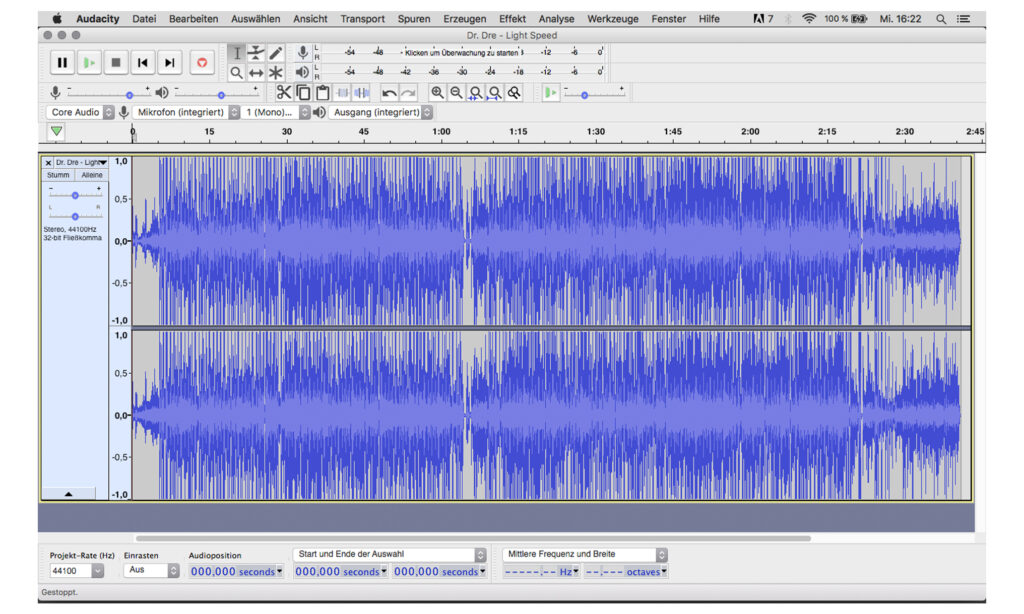Click the Zoom Toggle magnifier icon
1024x614 pixels.
tap(515, 93)
